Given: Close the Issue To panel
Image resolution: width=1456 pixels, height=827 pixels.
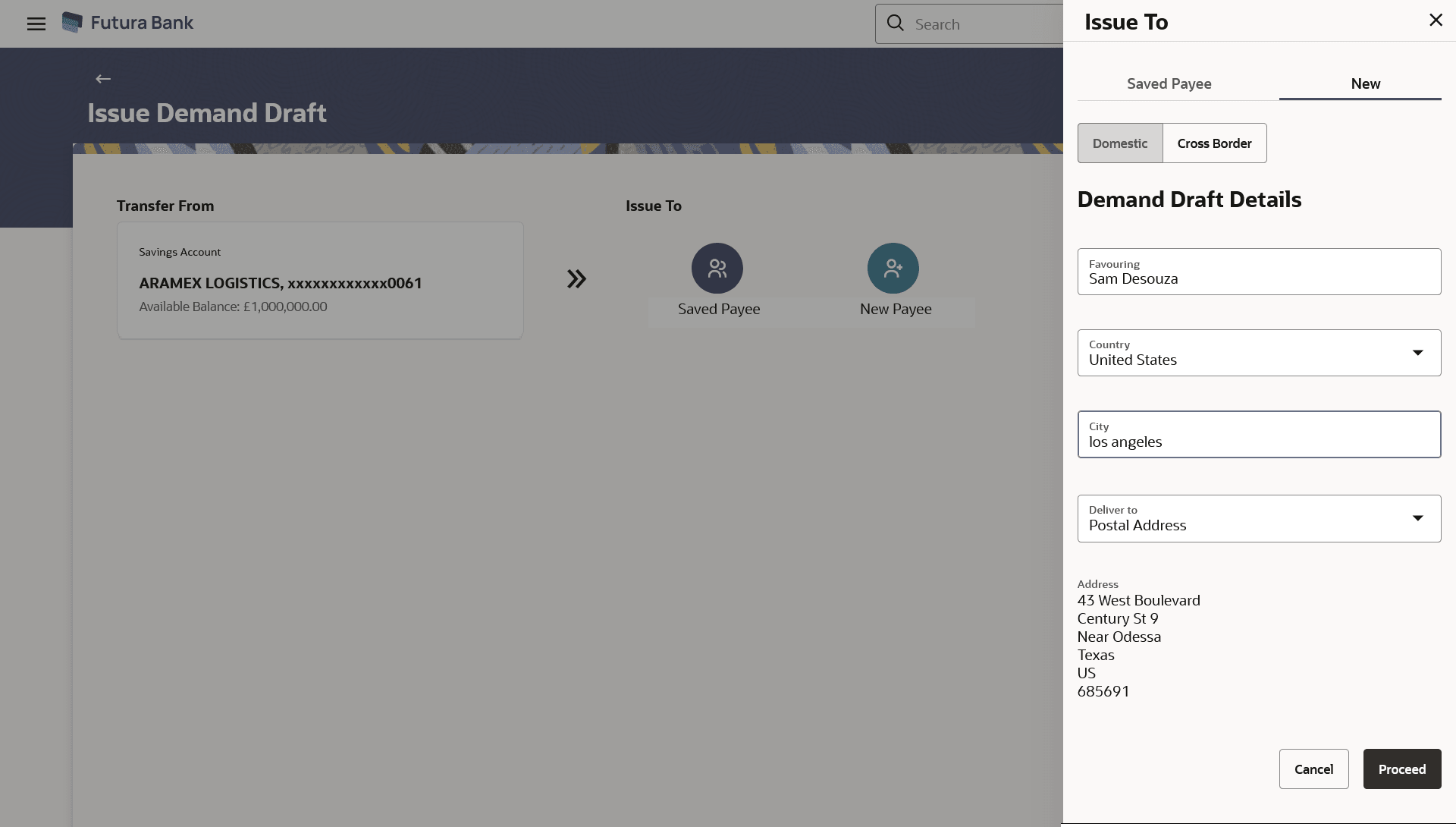Looking at the screenshot, I should 1436,20.
